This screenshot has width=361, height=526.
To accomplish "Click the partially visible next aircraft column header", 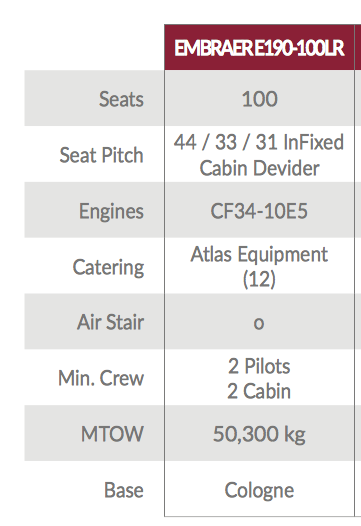I will 358,47.
